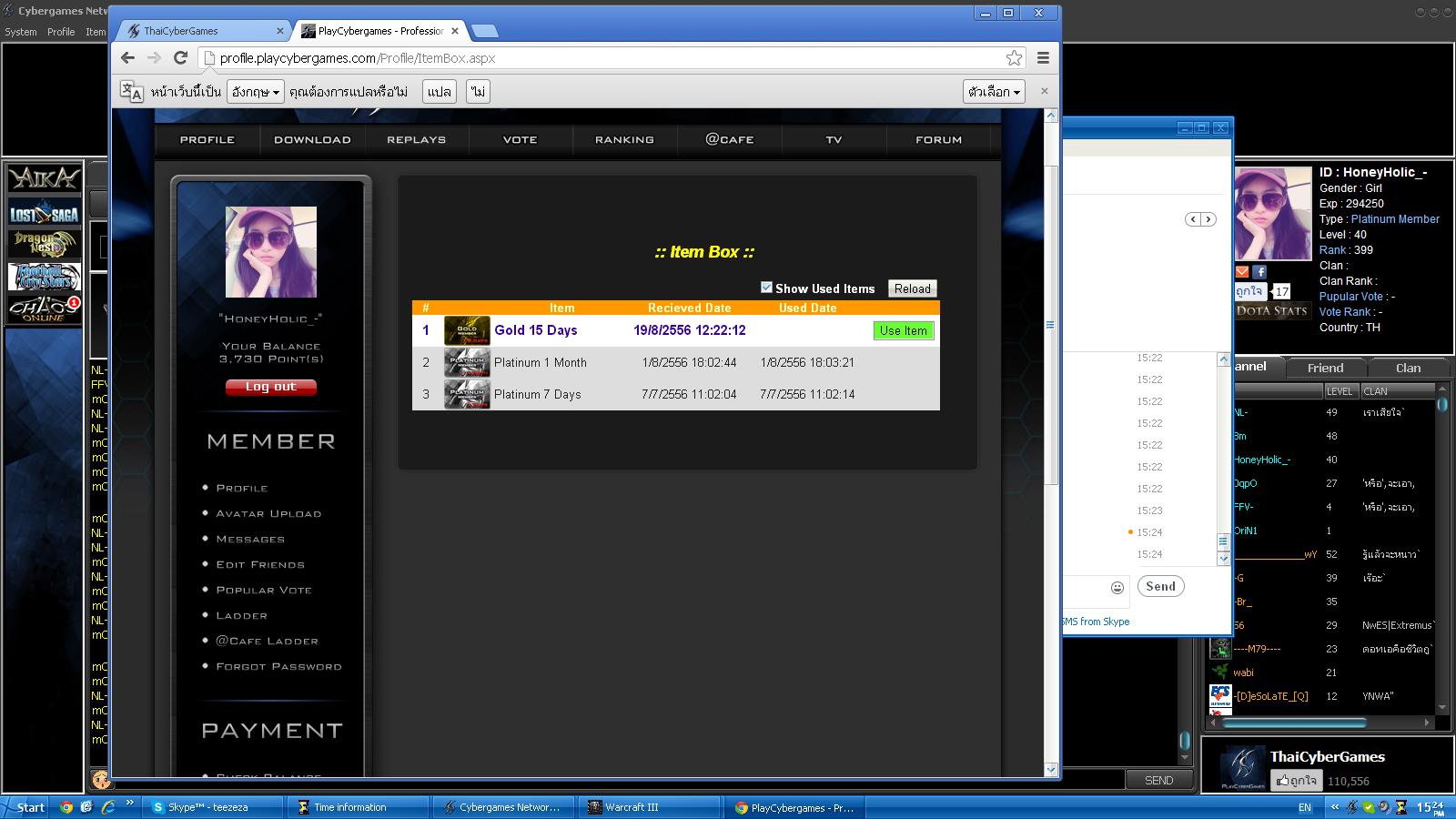Click the Chrome icon in quick launch
The width and height of the screenshot is (1456, 819).
click(66, 807)
